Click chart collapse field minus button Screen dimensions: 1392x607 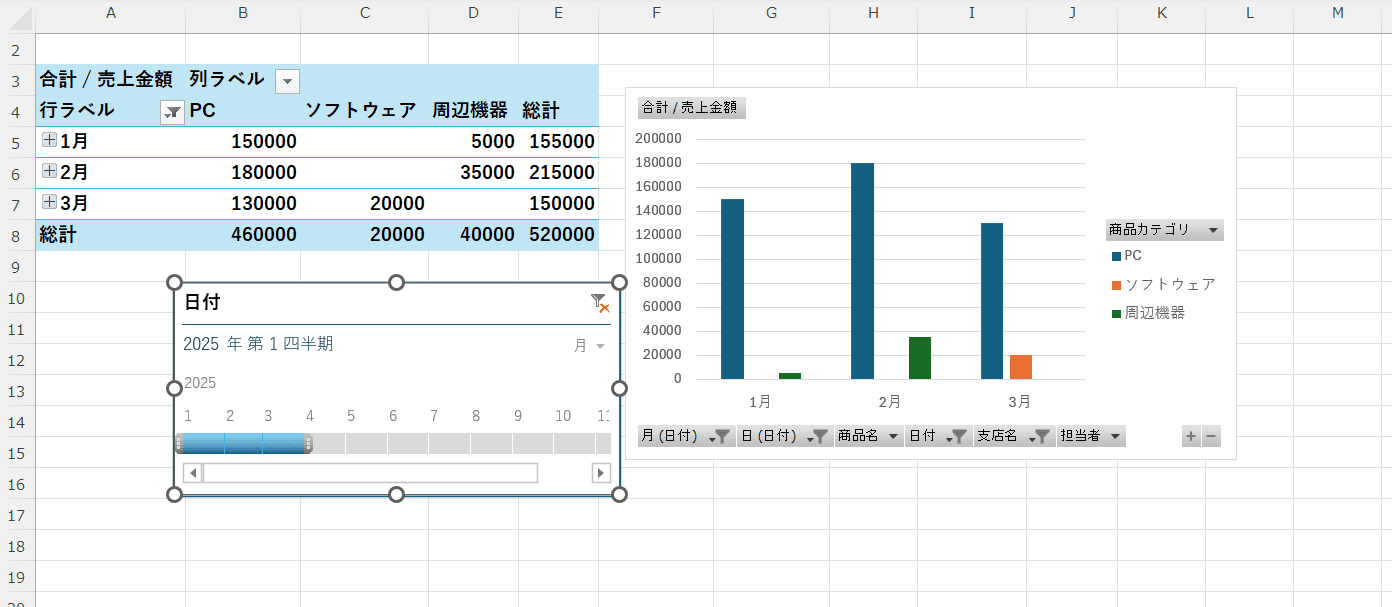click(x=1211, y=436)
